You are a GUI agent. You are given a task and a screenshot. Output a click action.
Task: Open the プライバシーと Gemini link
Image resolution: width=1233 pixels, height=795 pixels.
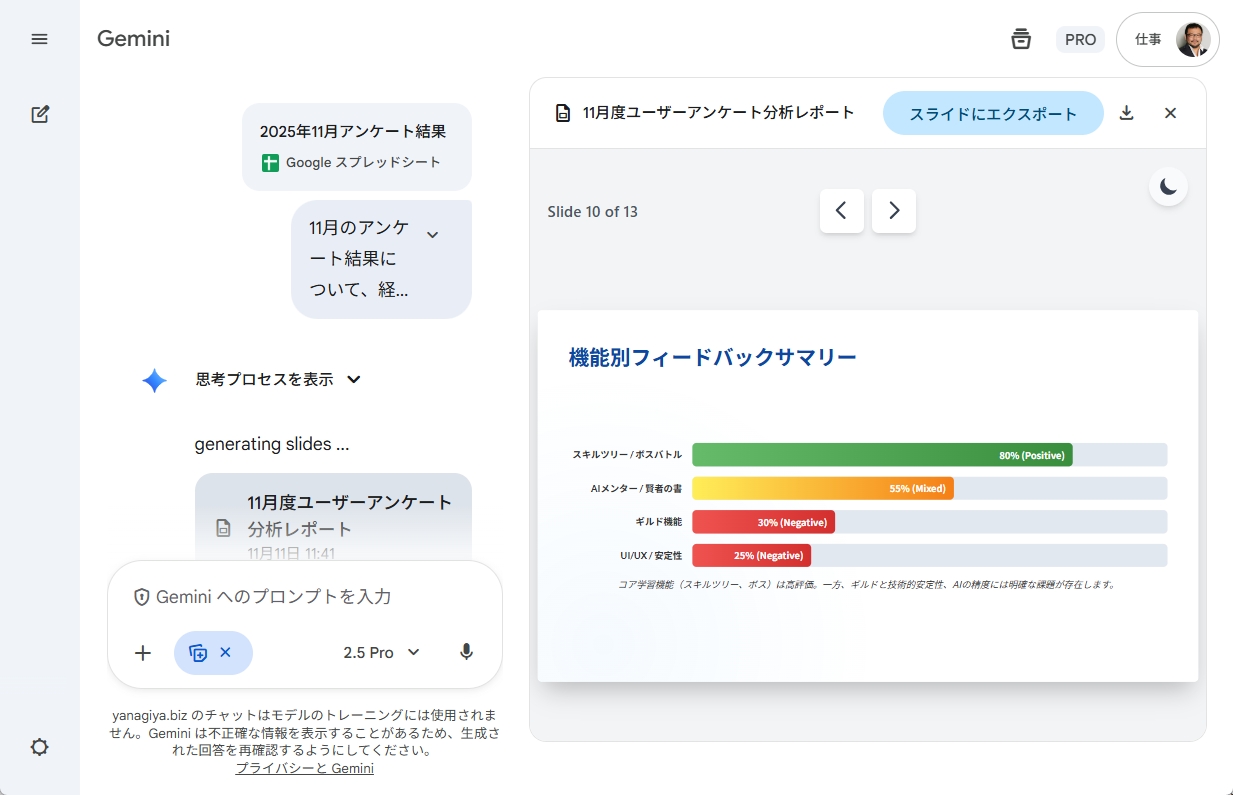pyautogui.click(x=305, y=768)
